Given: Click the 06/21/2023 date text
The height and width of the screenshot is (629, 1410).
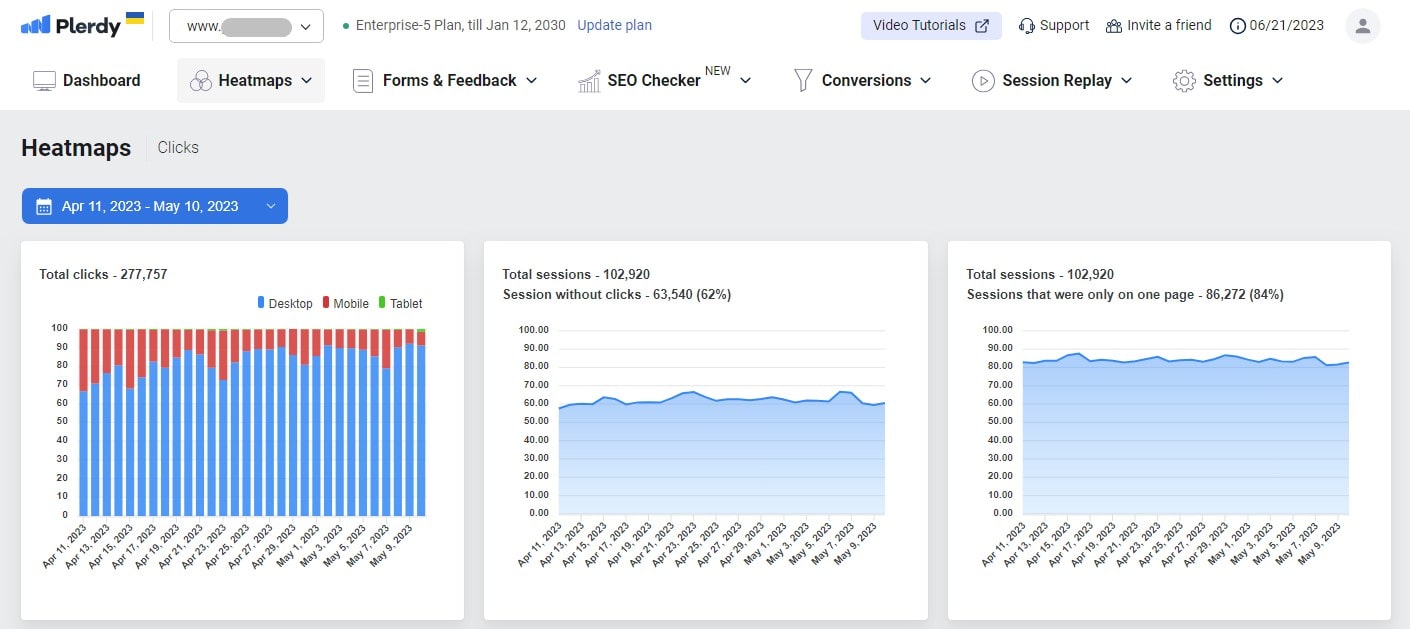Looking at the screenshot, I should (1287, 26).
